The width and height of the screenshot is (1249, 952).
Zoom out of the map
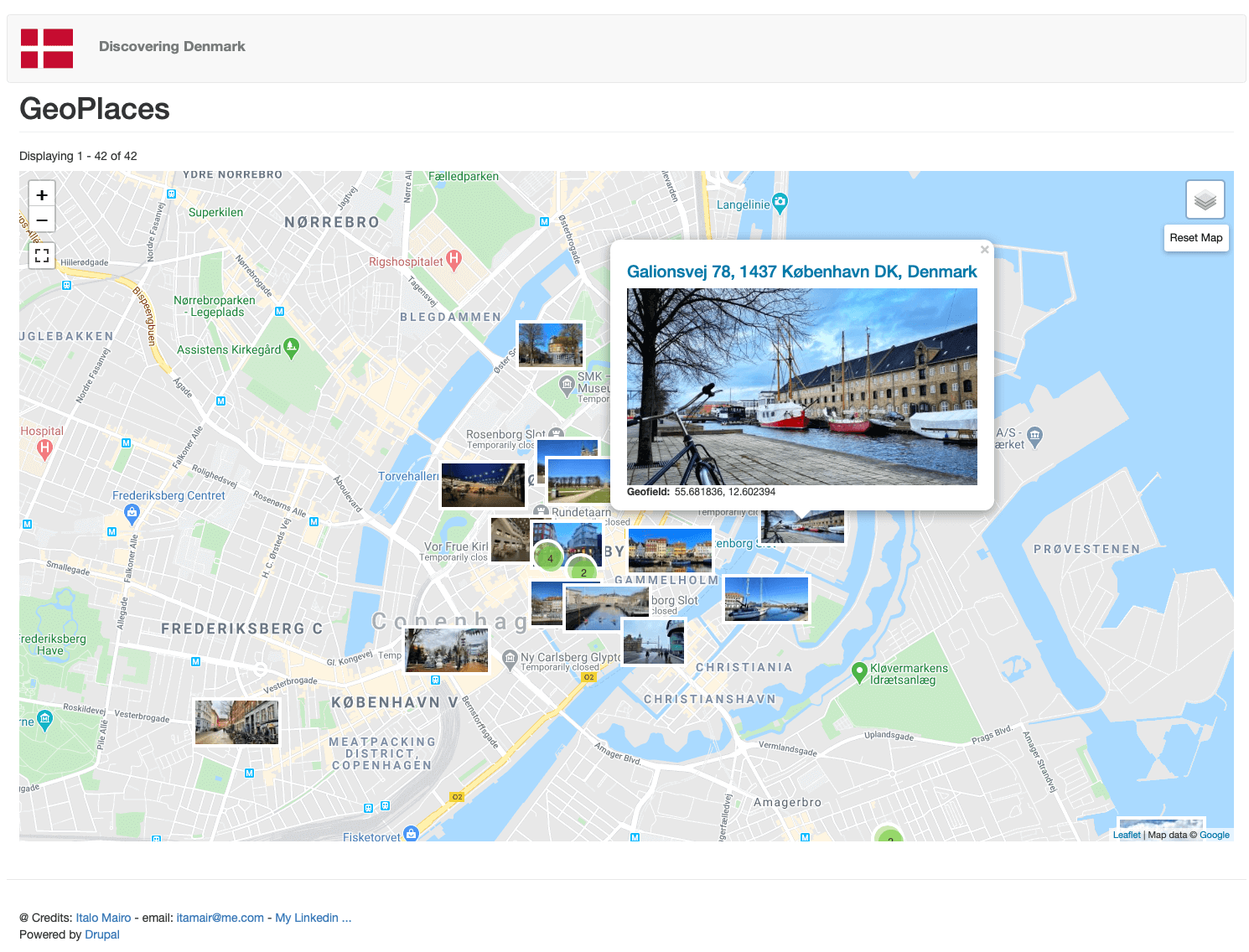pos(42,220)
